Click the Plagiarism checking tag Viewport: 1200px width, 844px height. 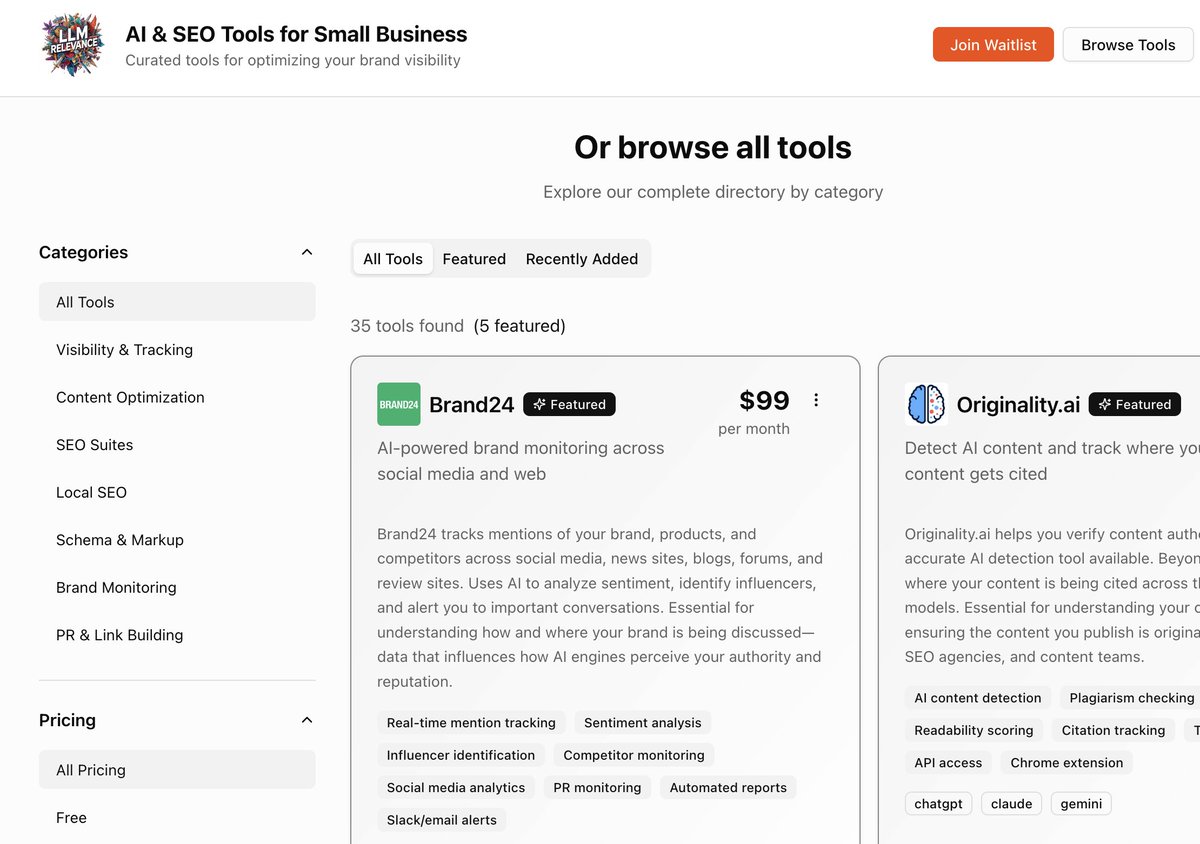click(1130, 698)
